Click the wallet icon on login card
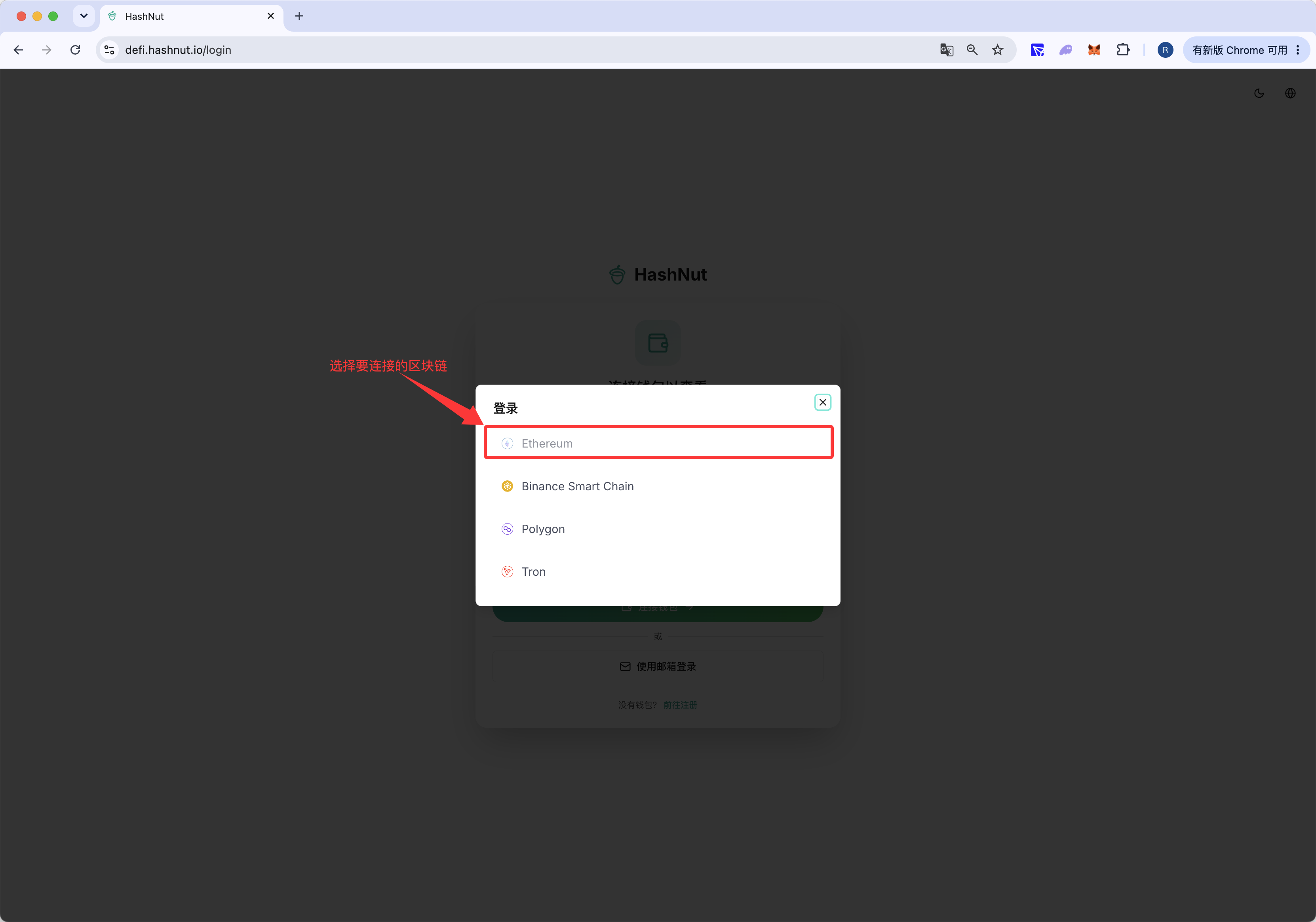Image resolution: width=1316 pixels, height=922 pixels. tap(658, 343)
